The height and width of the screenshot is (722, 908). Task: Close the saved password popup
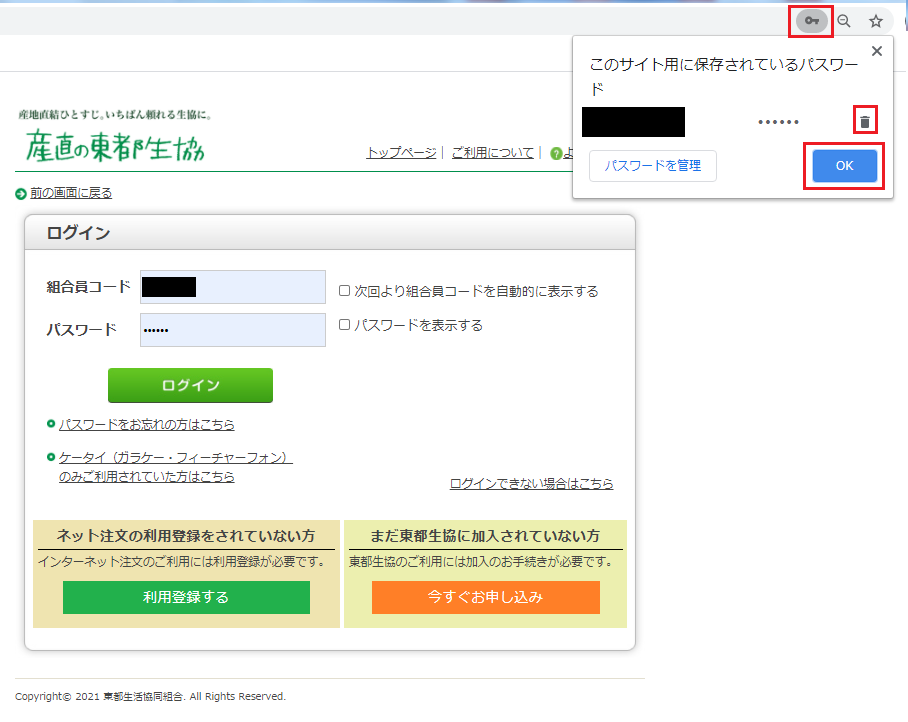tap(877, 51)
